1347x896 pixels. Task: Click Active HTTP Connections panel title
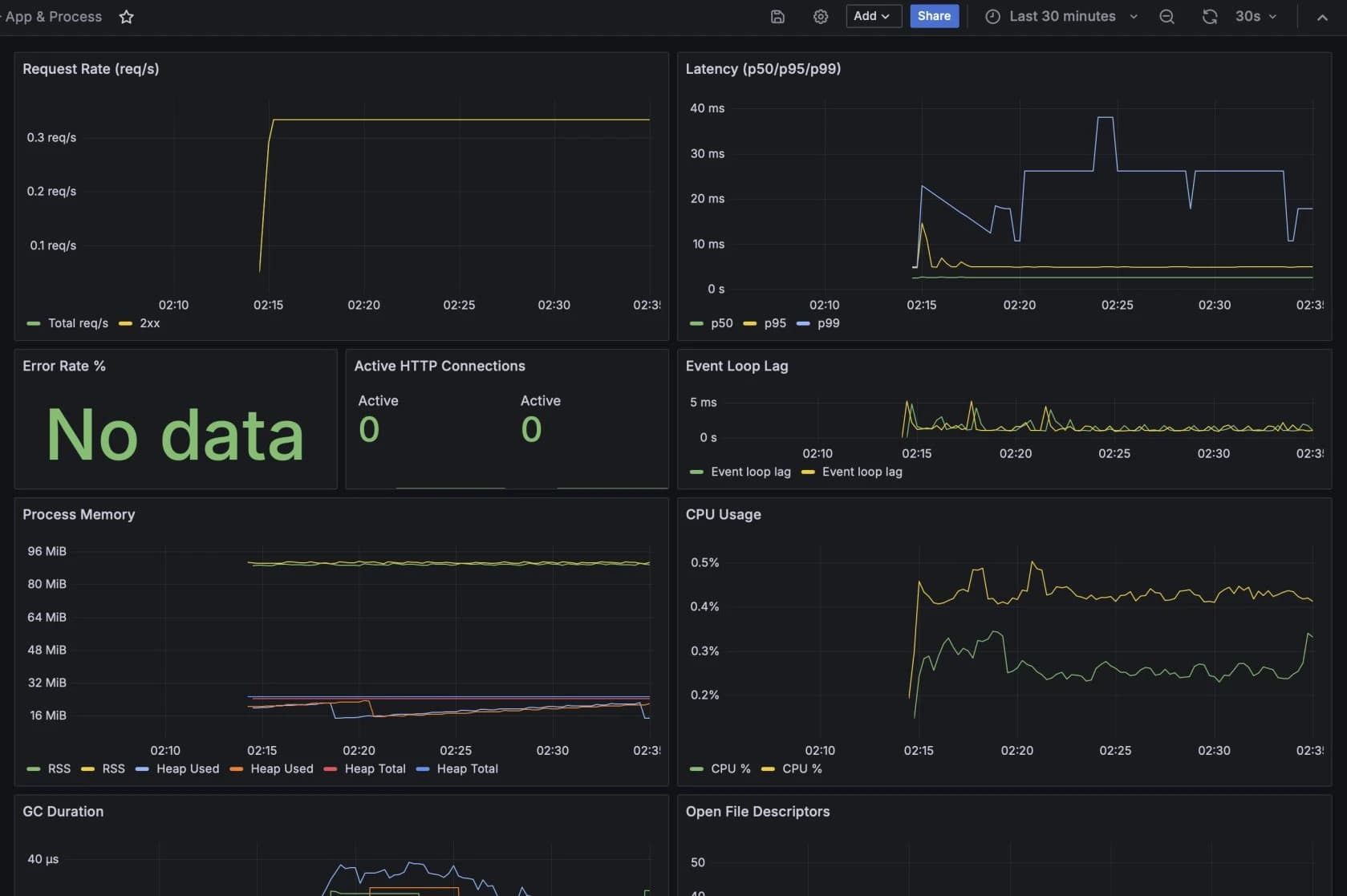click(440, 366)
